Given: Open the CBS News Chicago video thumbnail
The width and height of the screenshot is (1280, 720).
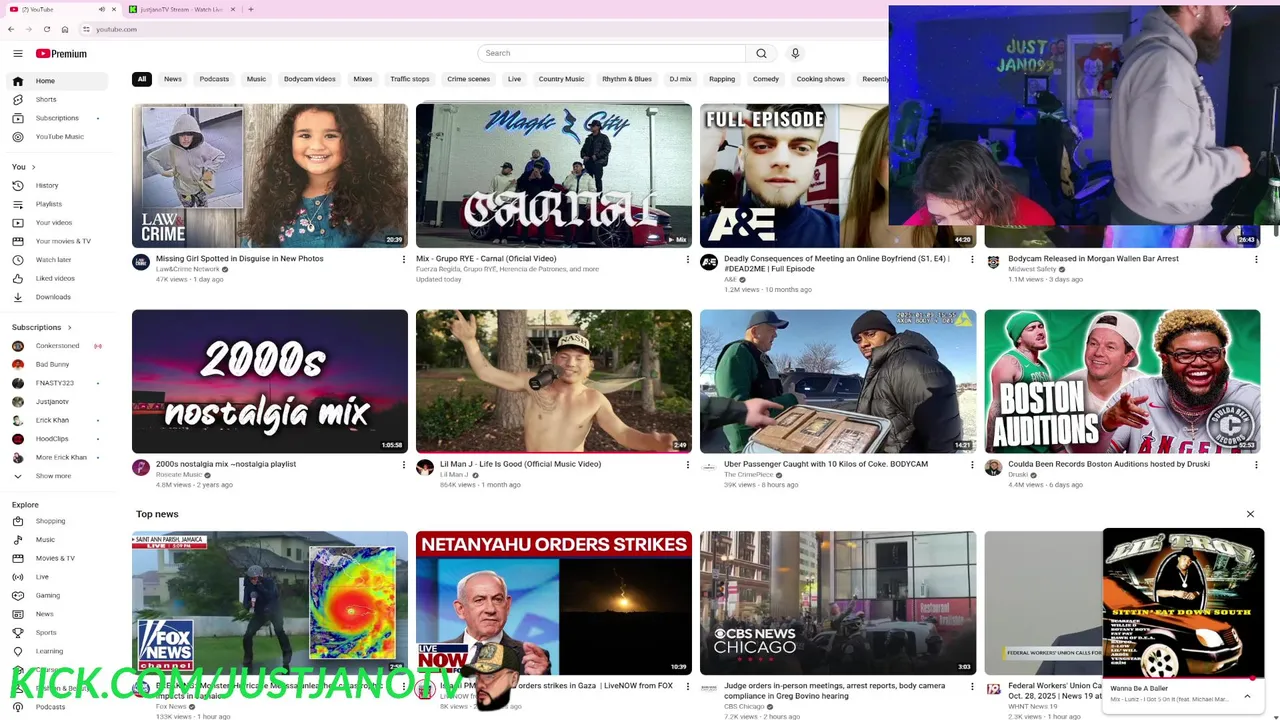Looking at the screenshot, I should tap(838, 603).
